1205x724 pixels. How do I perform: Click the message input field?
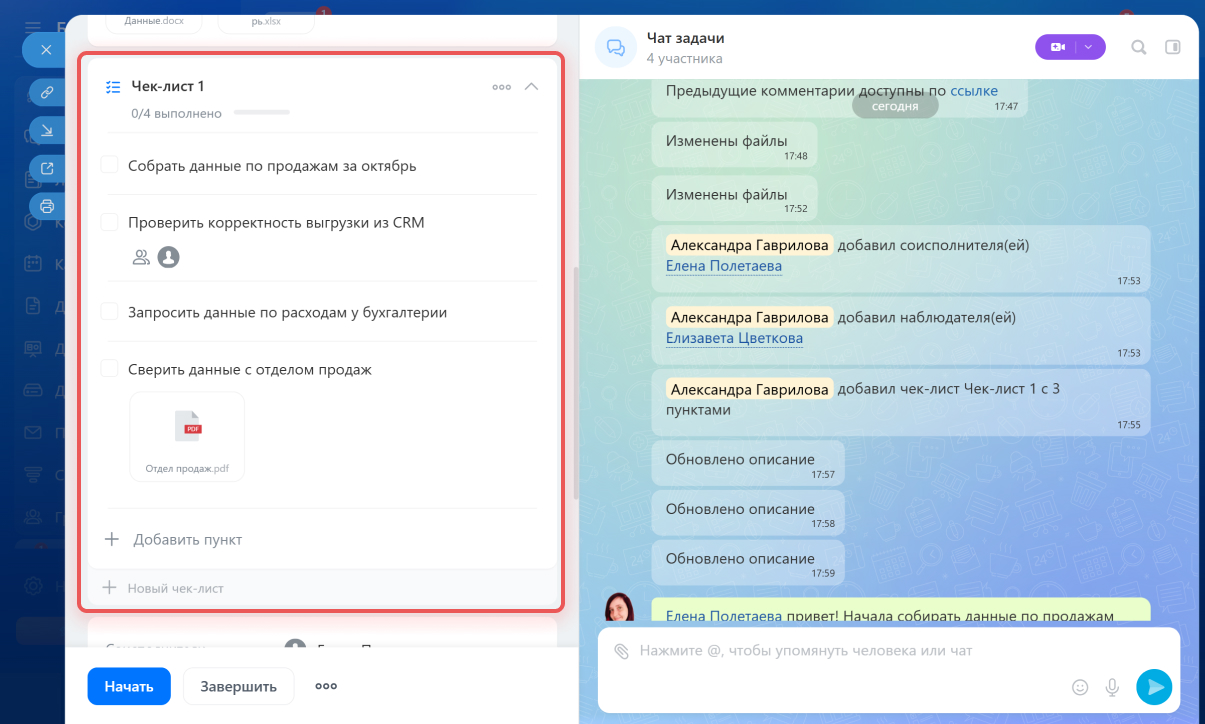[850, 651]
